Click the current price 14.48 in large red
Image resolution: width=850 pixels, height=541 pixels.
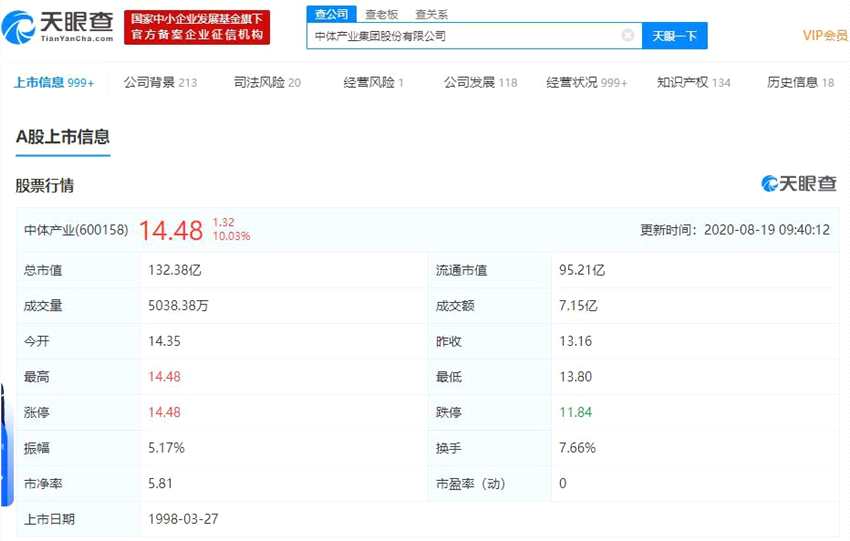tap(171, 230)
